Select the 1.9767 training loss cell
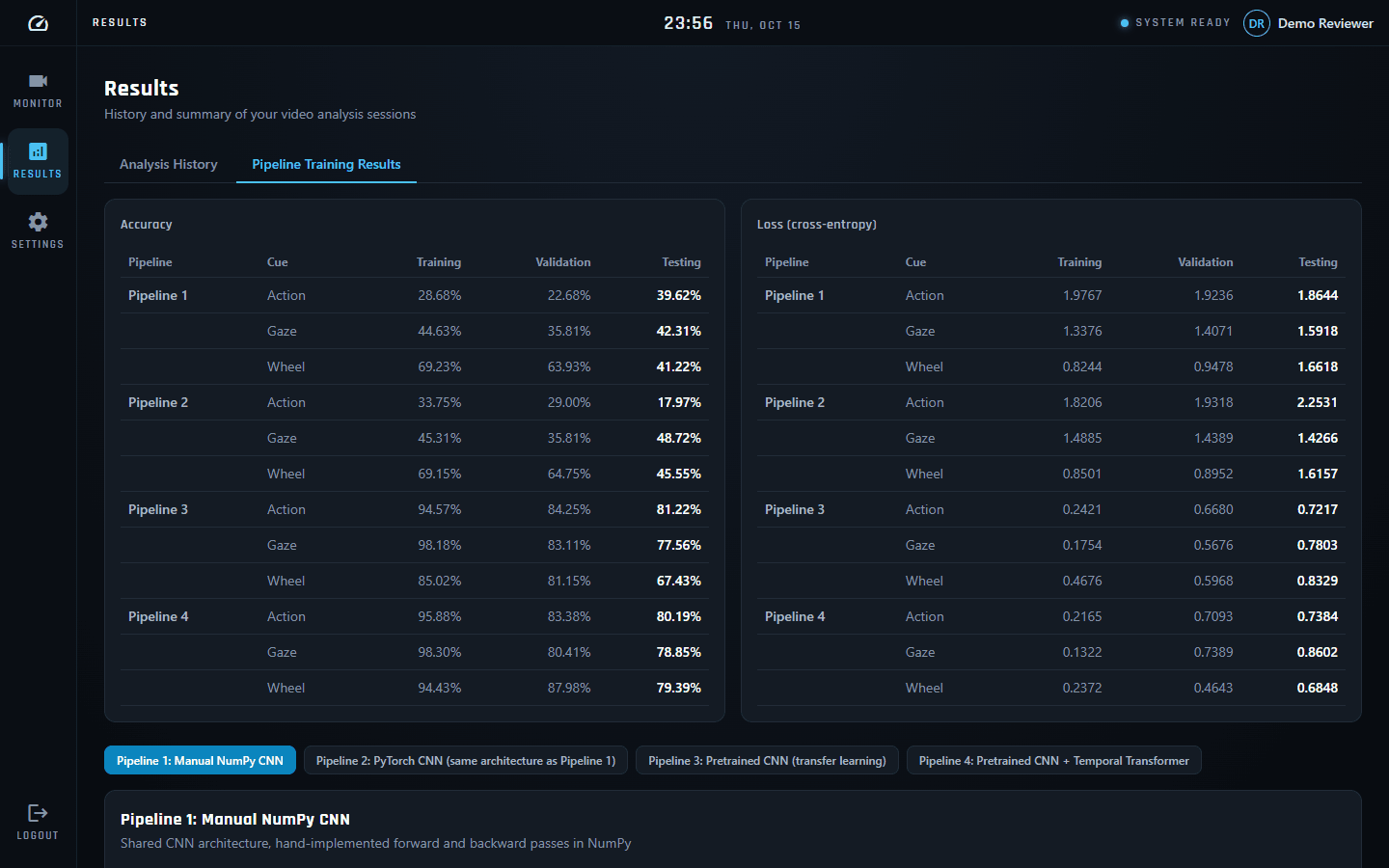1389x868 pixels. pos(1082,295)
